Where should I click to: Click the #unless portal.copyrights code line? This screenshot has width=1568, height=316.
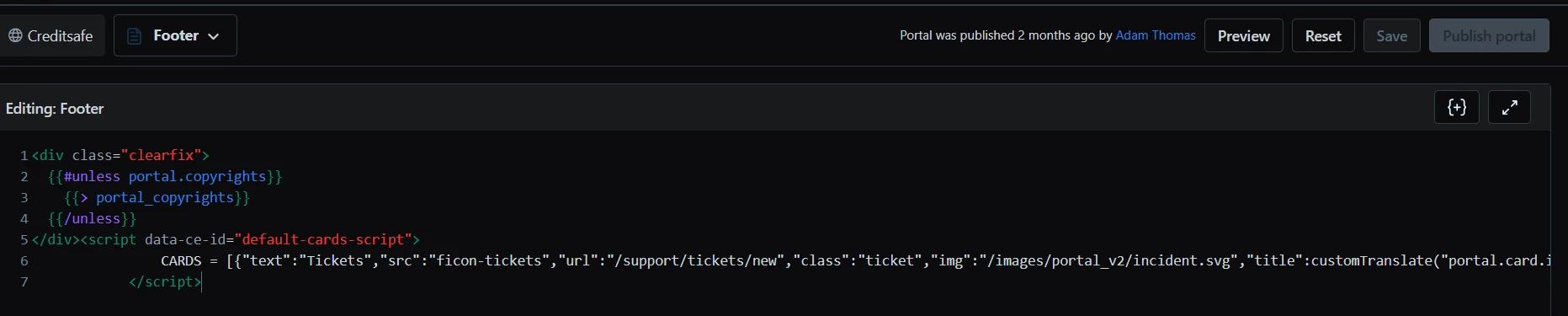(165, 176)
